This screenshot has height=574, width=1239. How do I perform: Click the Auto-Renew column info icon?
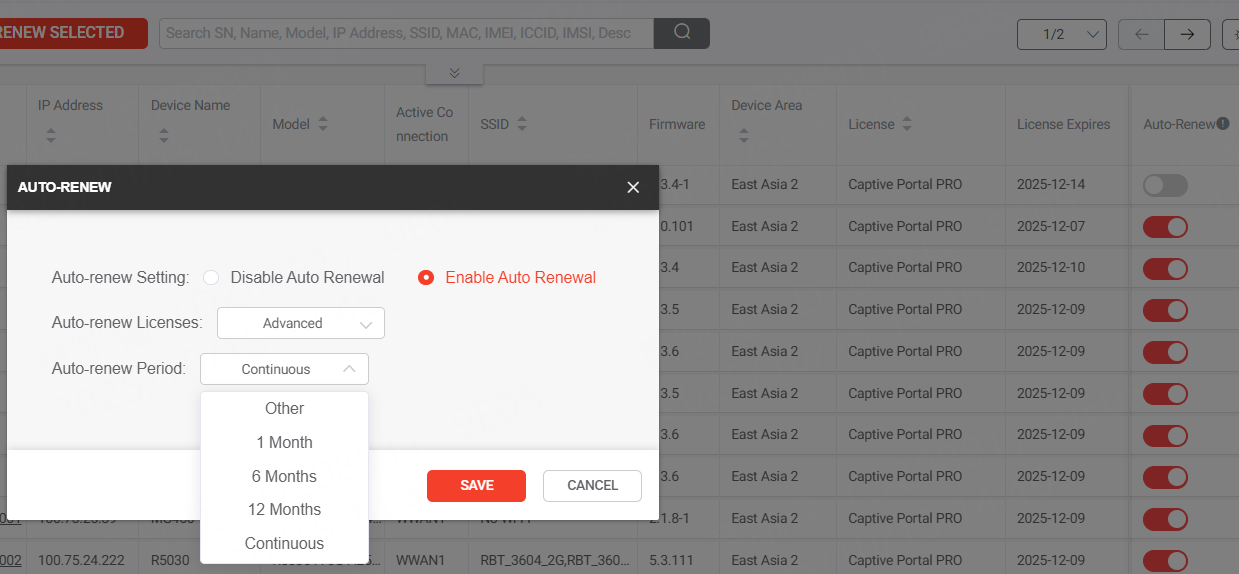(1223, 124)
